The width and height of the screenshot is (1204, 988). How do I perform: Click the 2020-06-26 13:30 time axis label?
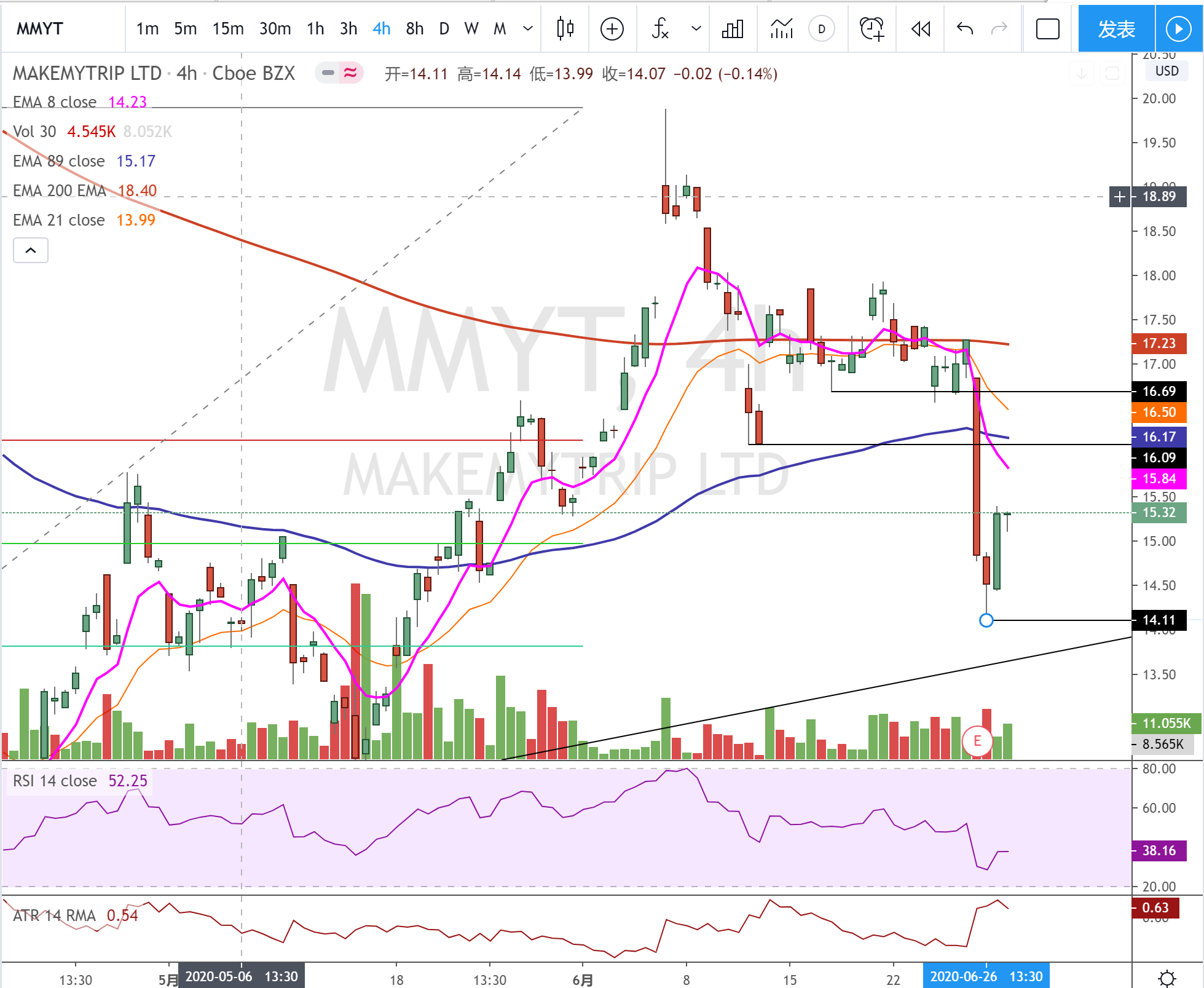986,976
